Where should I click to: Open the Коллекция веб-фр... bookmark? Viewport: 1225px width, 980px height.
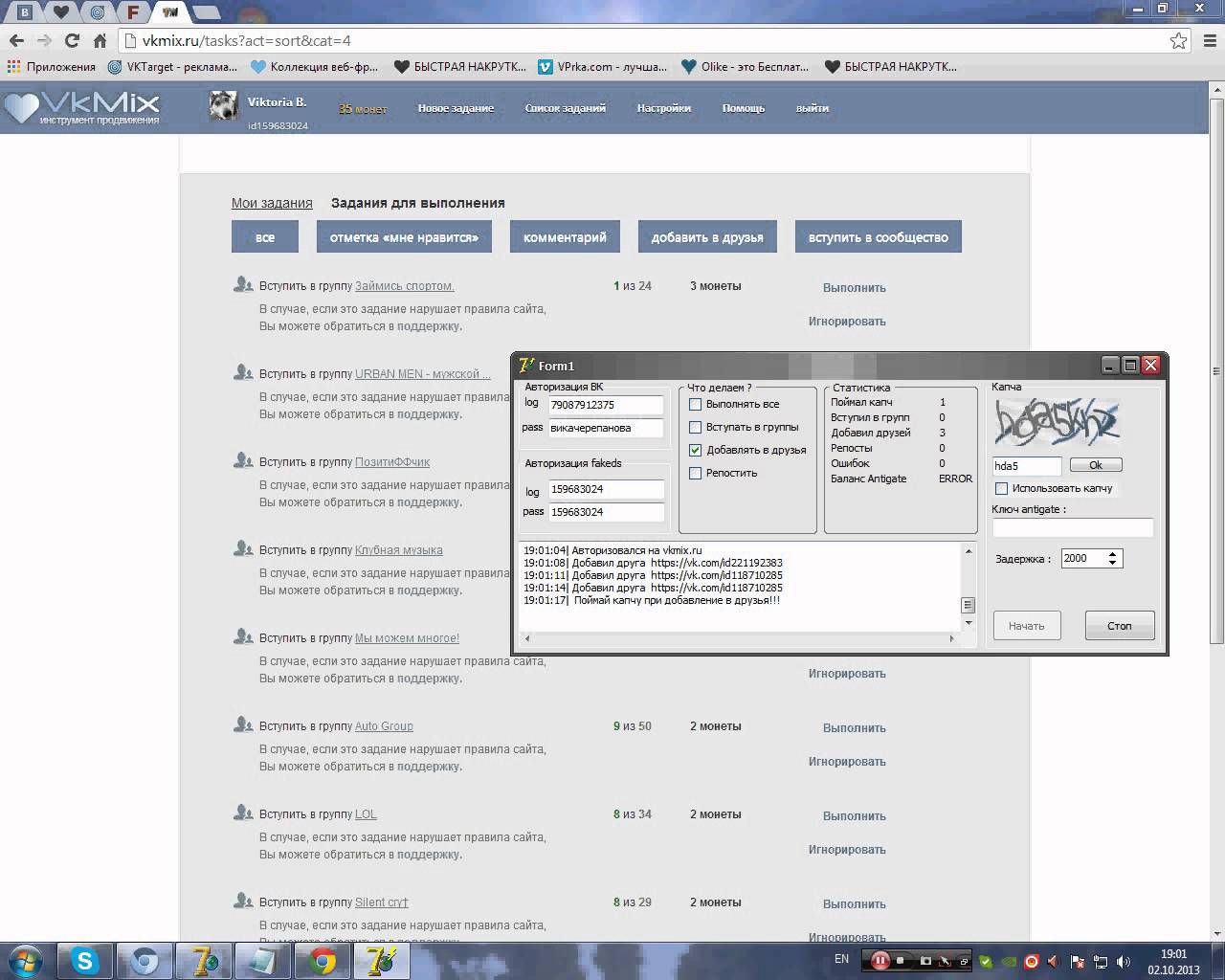(x=314, y=67)
